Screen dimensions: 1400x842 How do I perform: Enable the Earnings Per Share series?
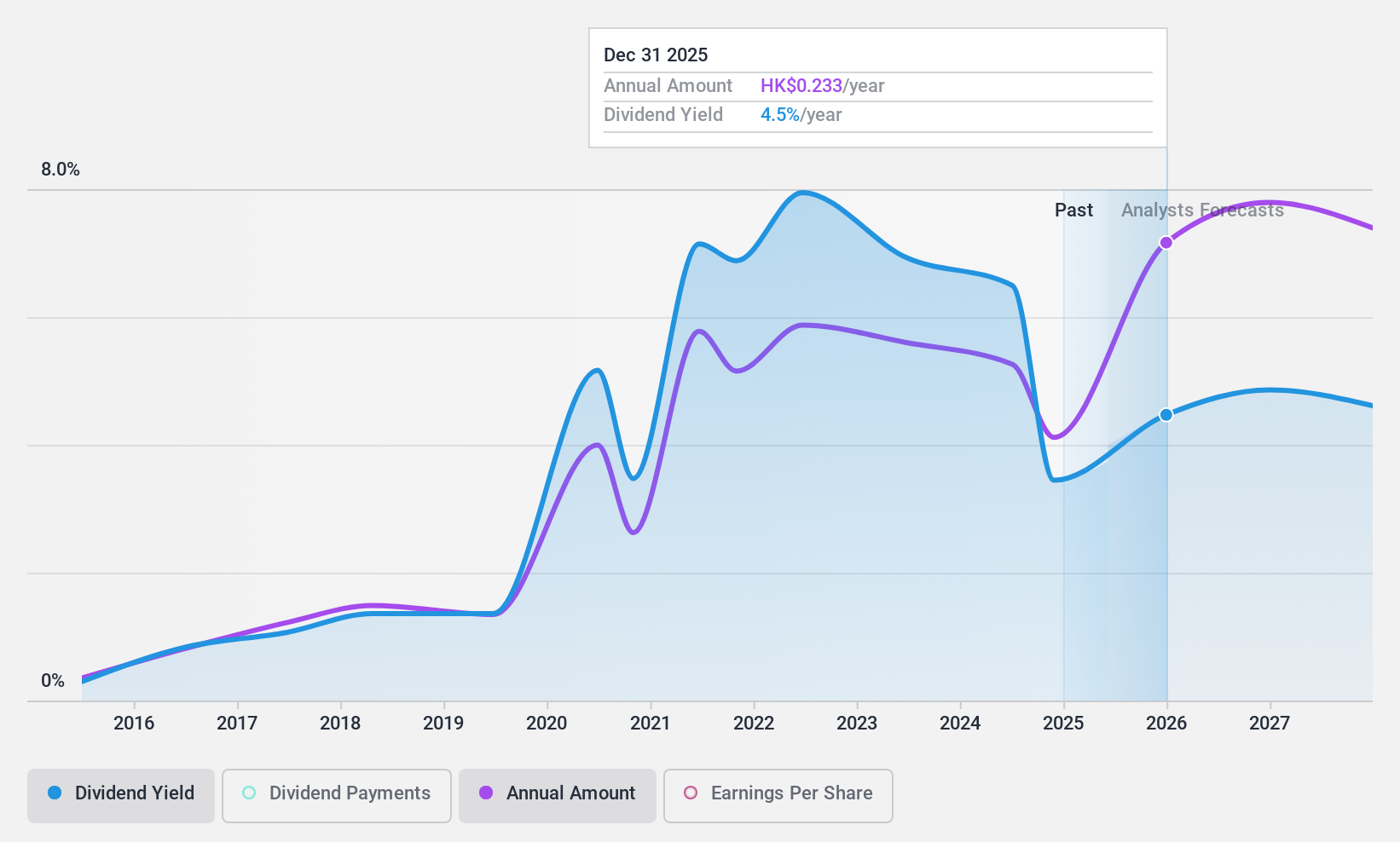pos(778,796)
